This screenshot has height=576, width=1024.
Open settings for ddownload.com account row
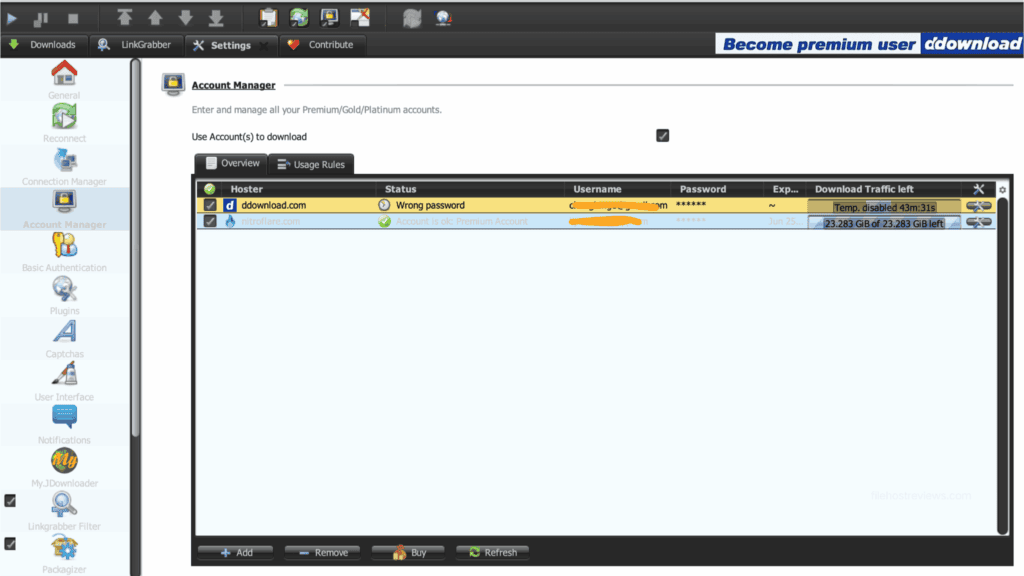pos(978,206)
